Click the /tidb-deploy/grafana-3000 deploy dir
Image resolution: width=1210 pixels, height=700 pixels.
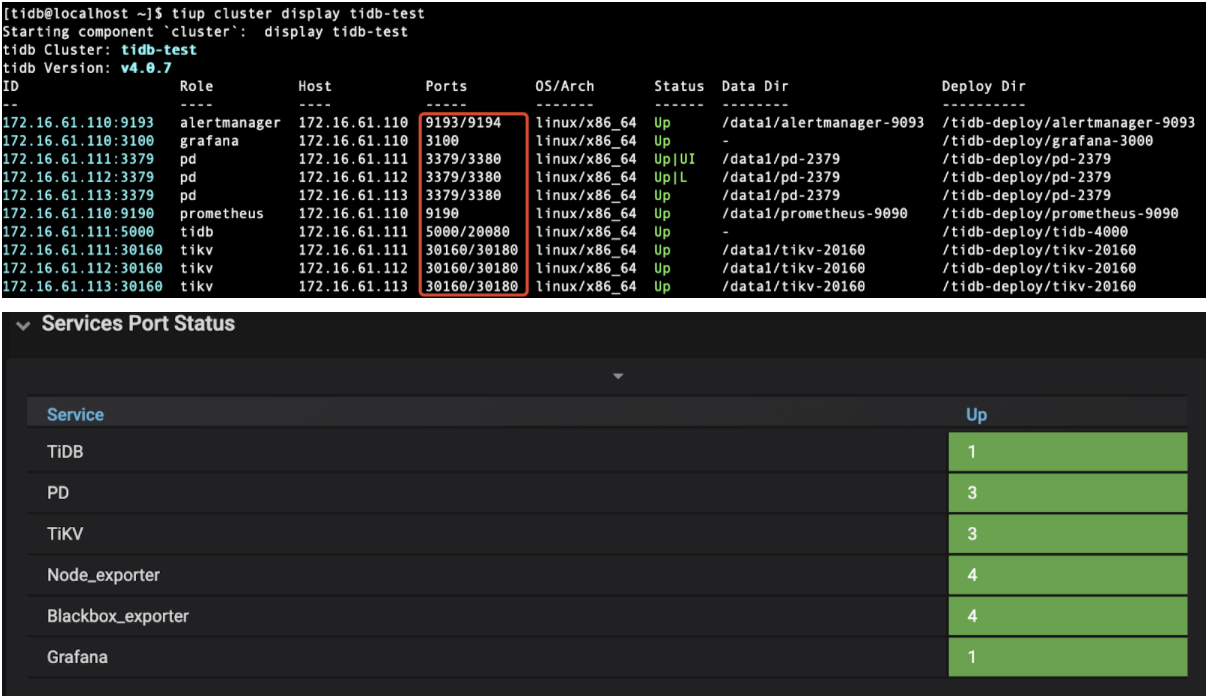point(1048,140)
